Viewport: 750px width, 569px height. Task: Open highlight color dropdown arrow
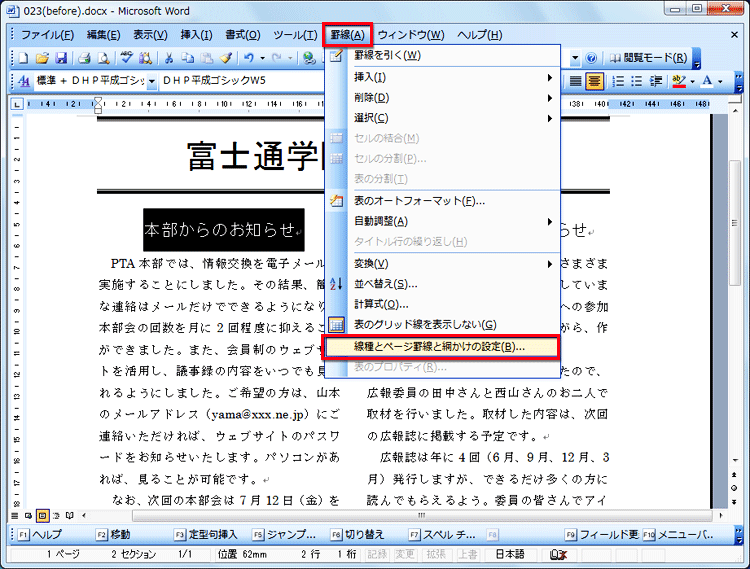click(x=692, y=82)
